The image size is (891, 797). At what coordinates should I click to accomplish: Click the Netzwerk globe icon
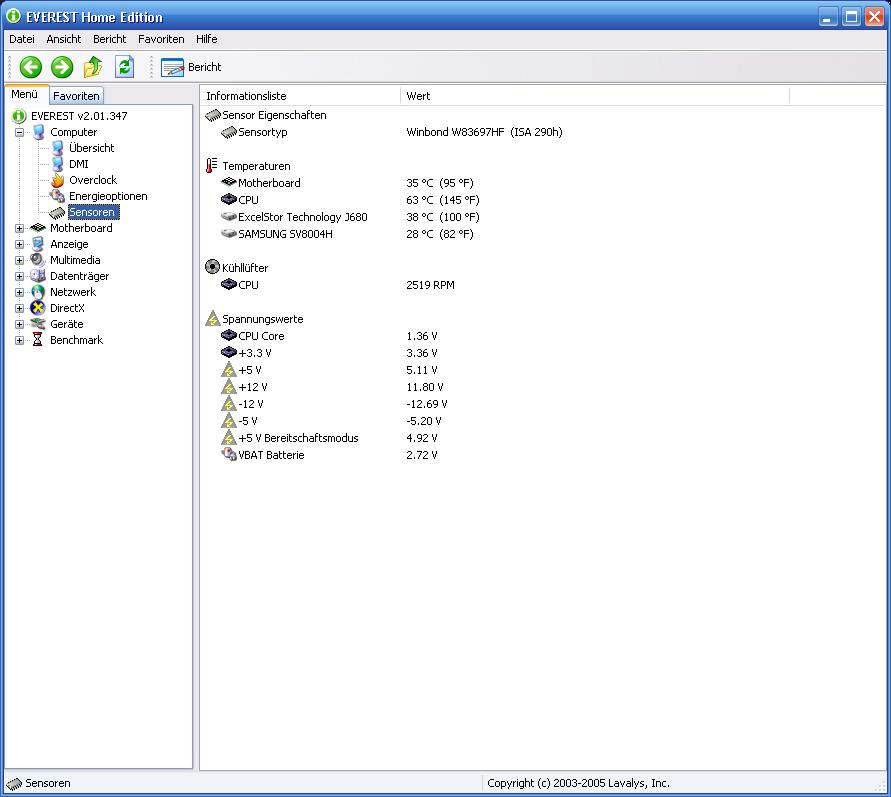pos(38,292)
